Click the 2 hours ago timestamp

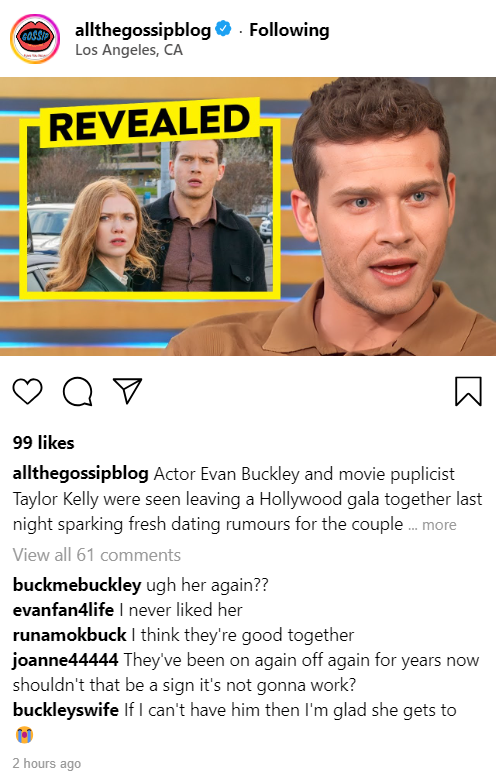(47, 764)
